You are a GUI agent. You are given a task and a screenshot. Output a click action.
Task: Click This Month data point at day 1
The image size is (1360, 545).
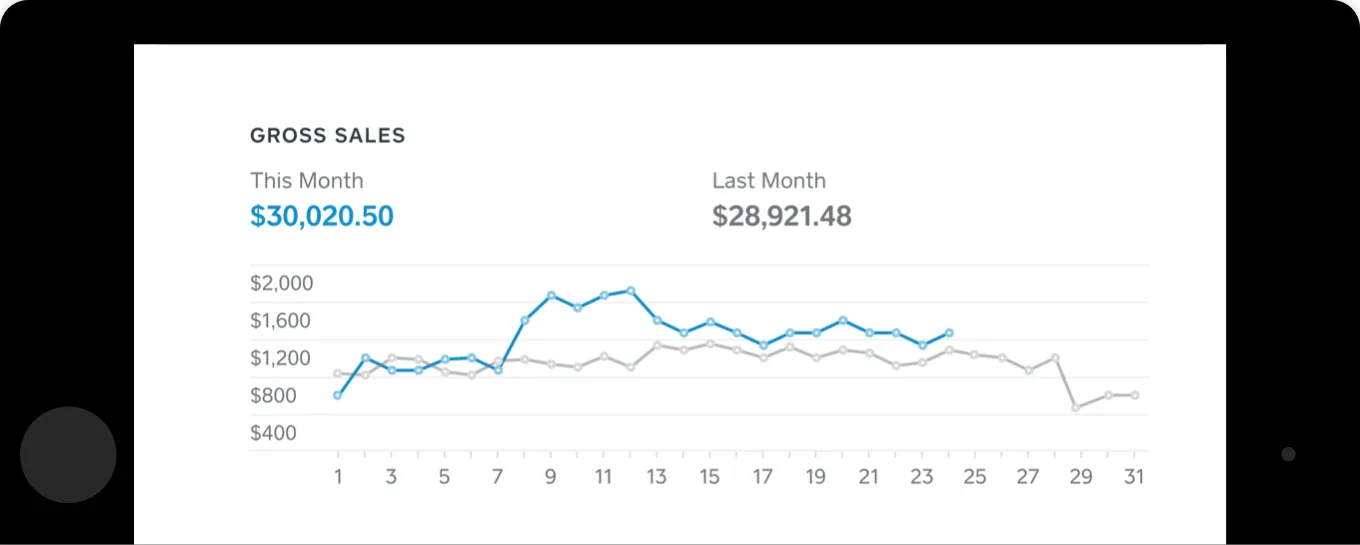(338, 395)
